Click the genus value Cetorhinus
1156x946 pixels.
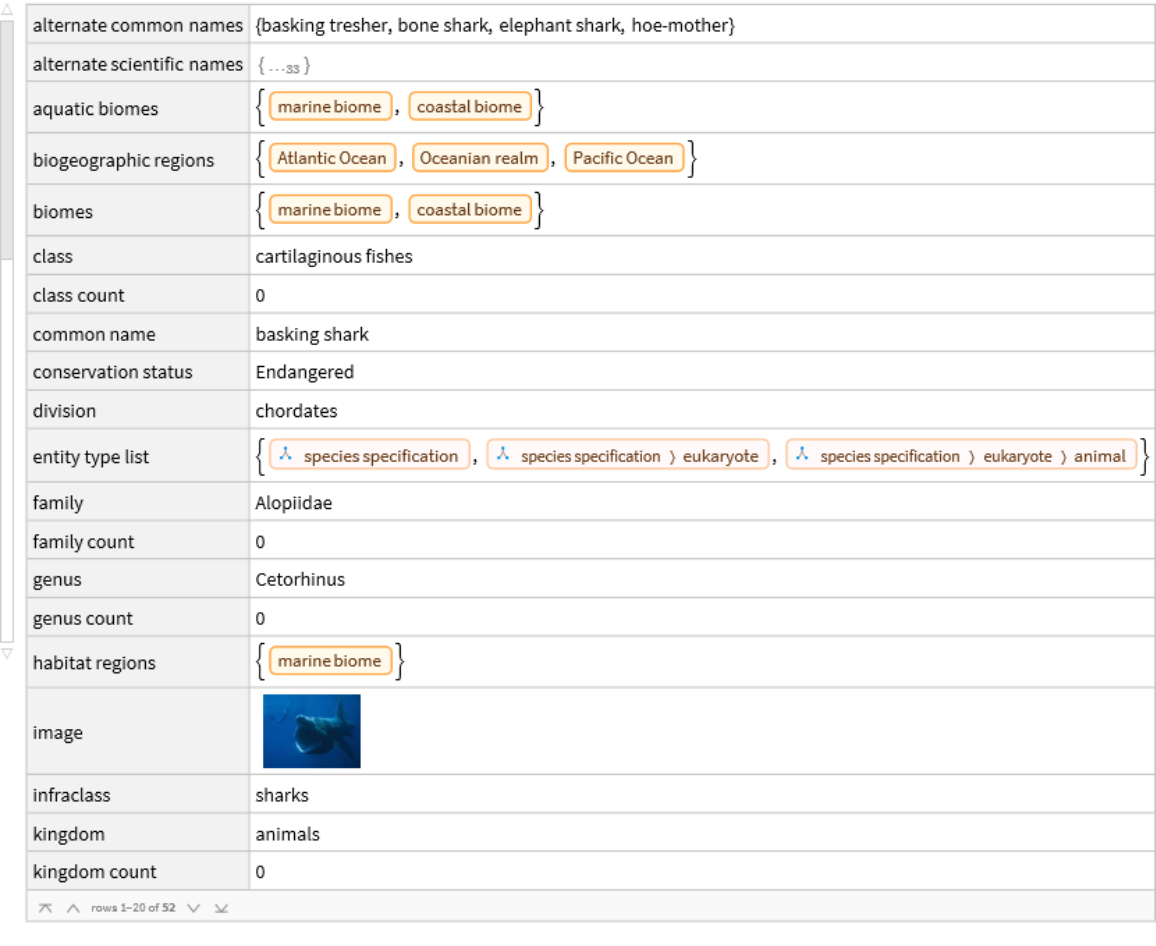coord(300,580)
